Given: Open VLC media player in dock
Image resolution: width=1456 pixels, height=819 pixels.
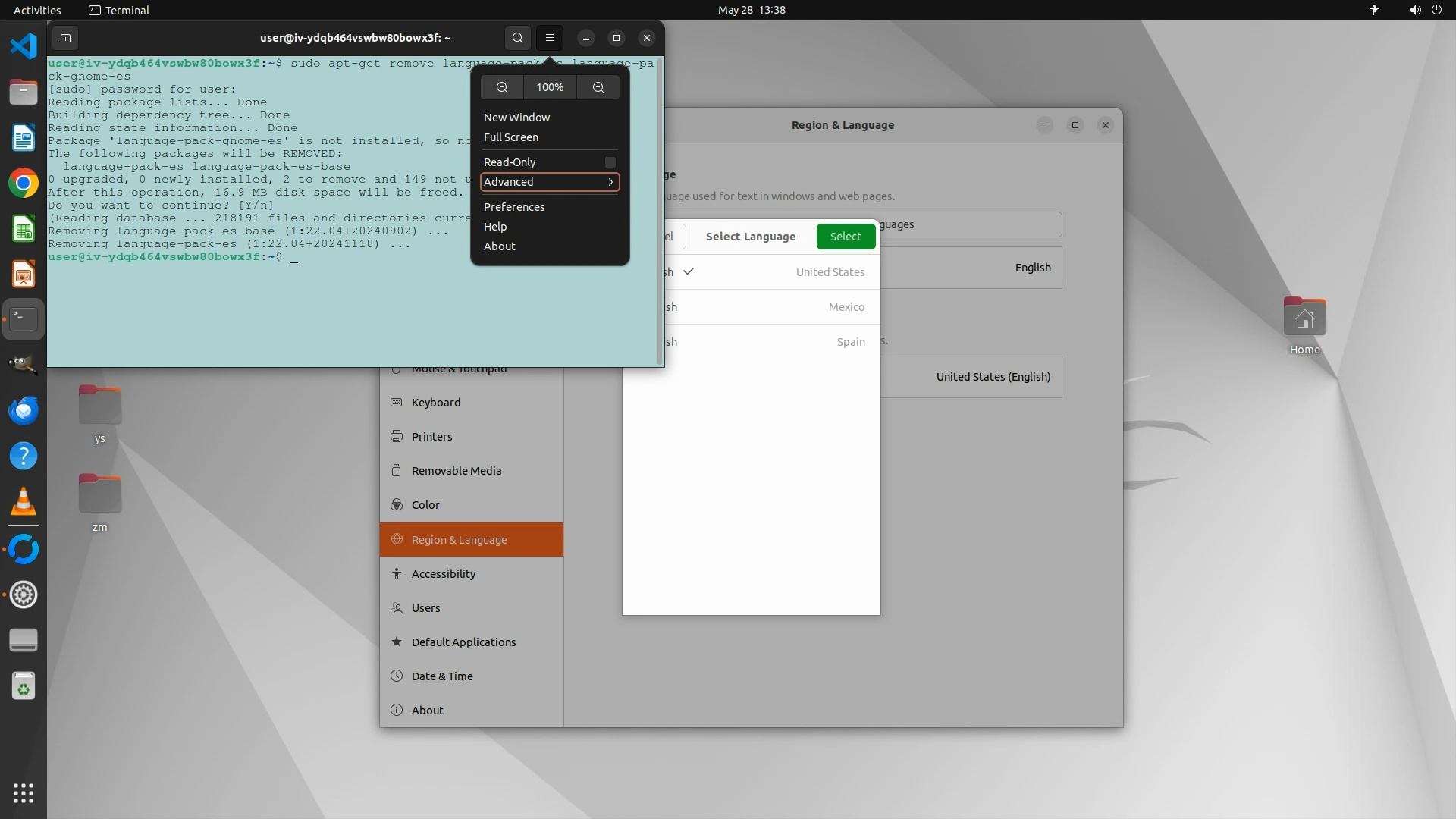Looking at the screenshot, I should pyautogui.click(x=24, y=501).
